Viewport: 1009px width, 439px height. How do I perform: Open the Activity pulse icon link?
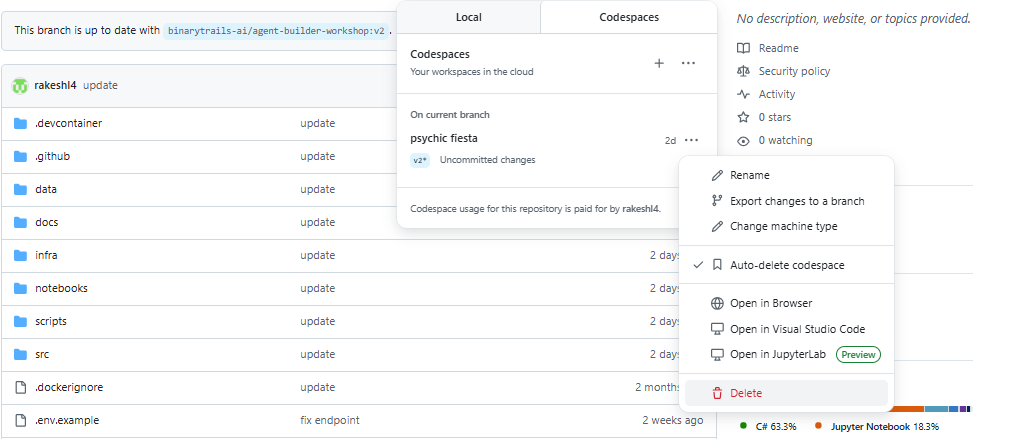pos(743,94)
